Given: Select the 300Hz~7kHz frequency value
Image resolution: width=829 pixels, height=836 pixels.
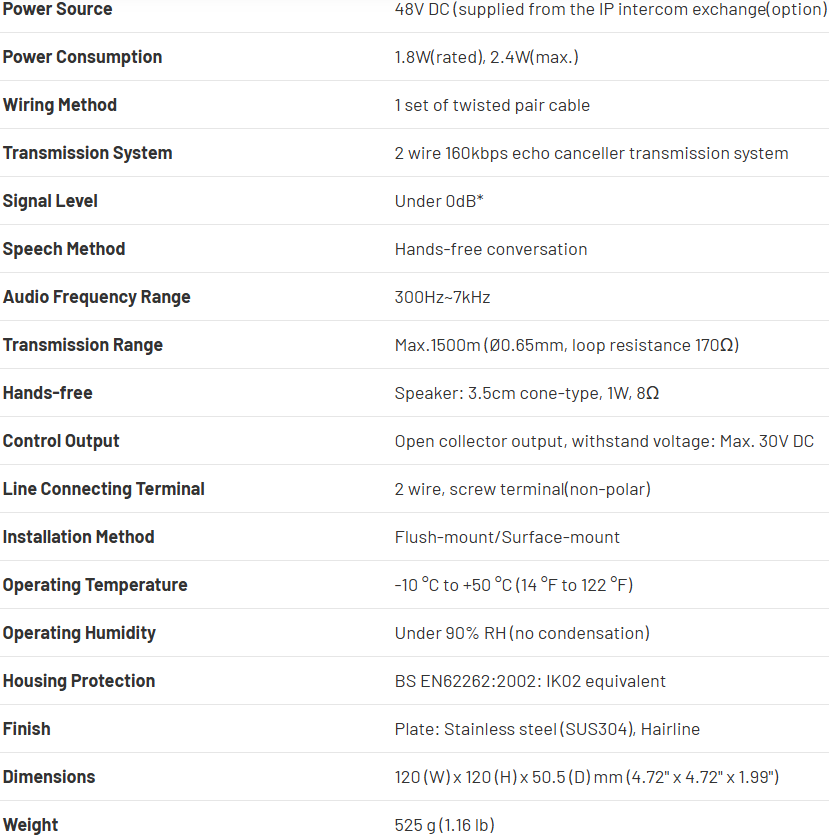Looking at the screenshot, I should click(442, 297).
